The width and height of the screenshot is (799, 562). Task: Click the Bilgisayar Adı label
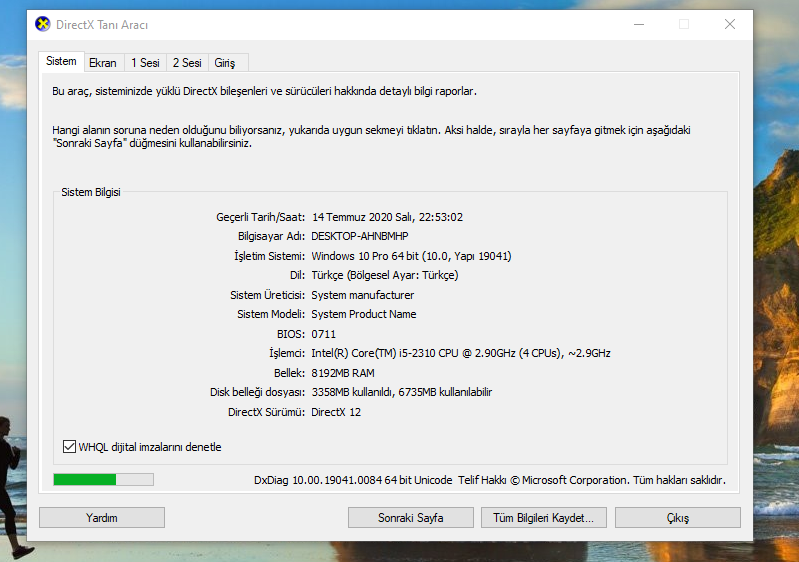point(271,236)
